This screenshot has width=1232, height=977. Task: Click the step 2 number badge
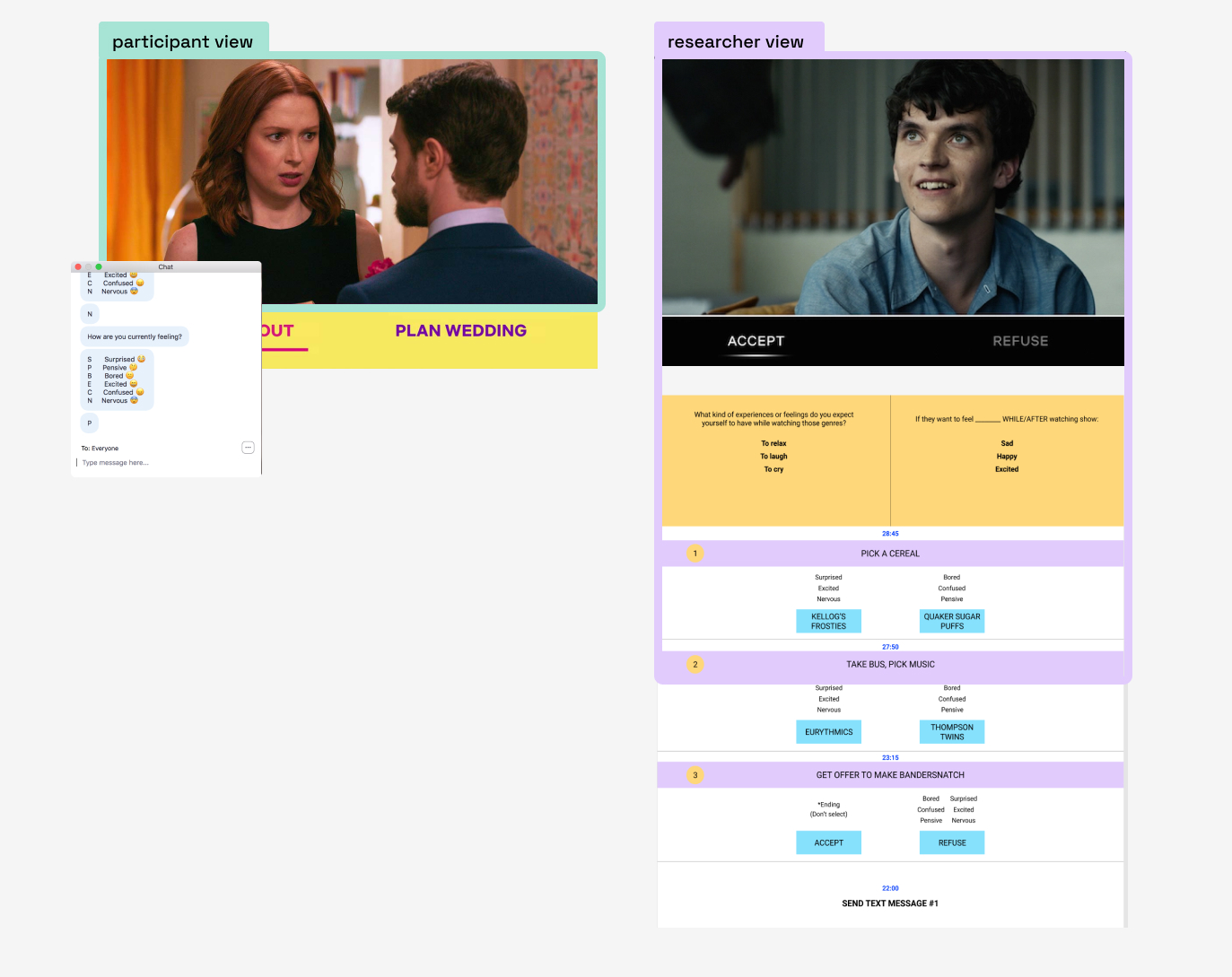(695, 665)
